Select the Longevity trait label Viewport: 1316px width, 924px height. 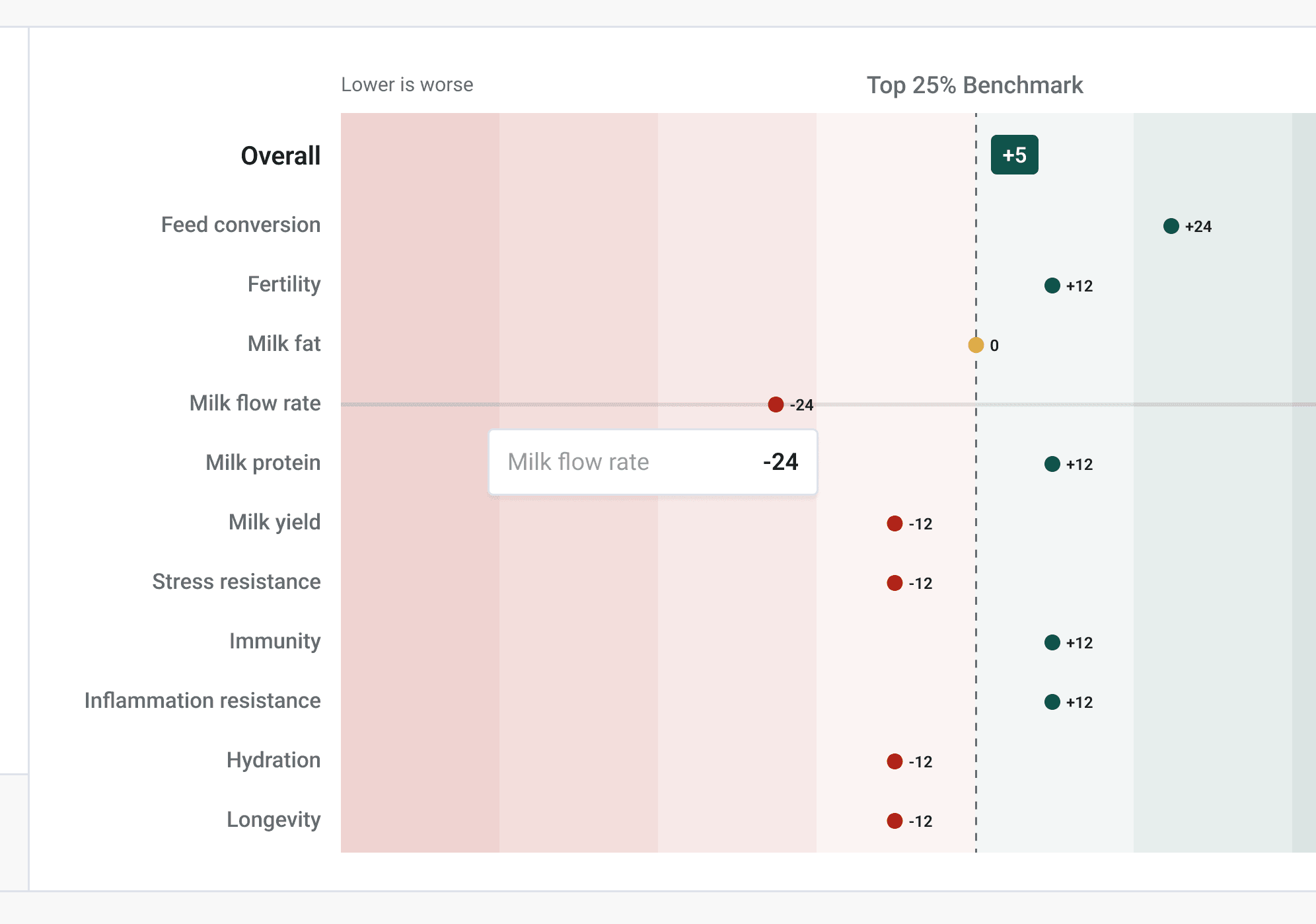[273, 820]
